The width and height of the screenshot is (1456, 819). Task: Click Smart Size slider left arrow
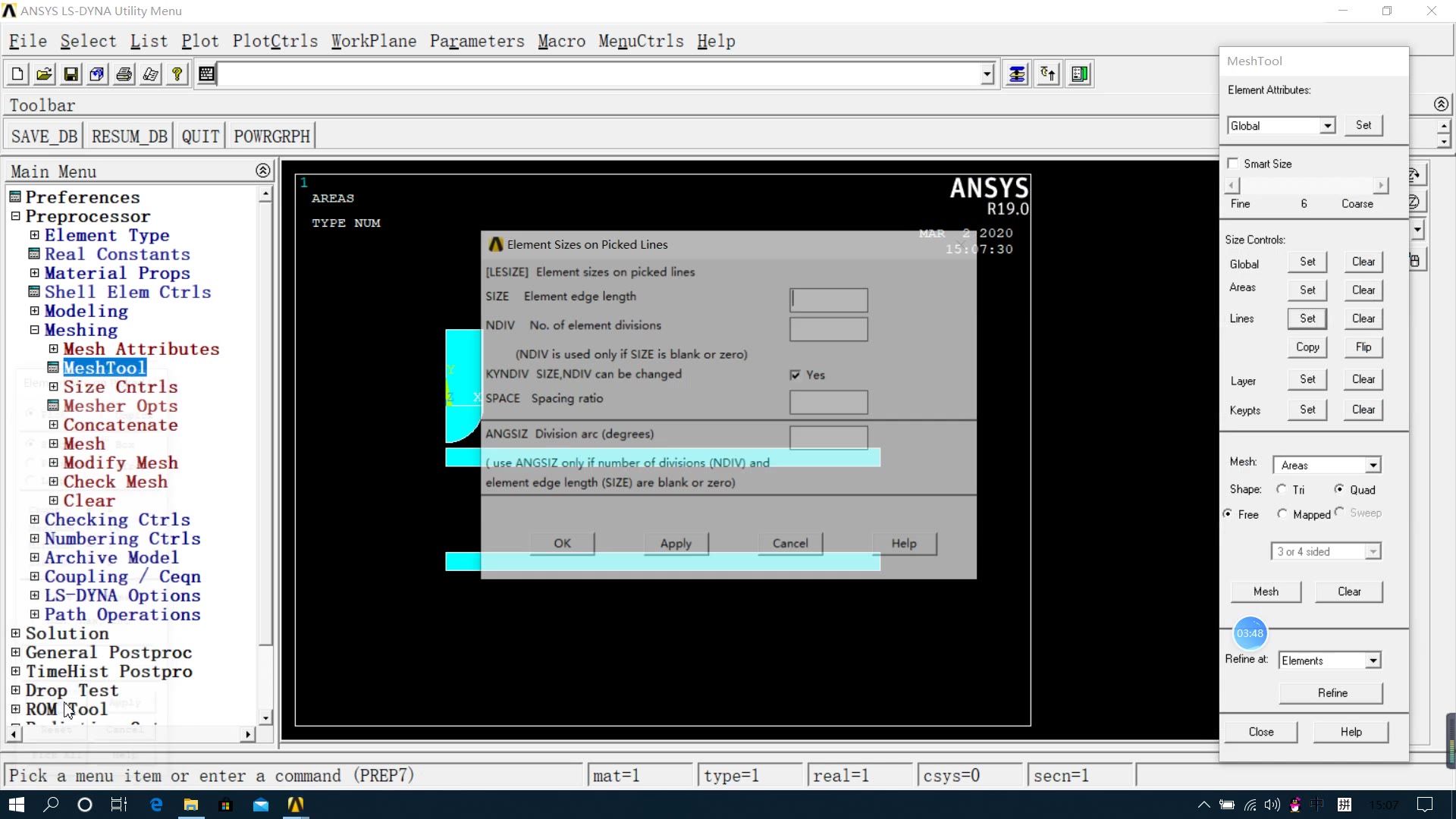point(1233,185)
